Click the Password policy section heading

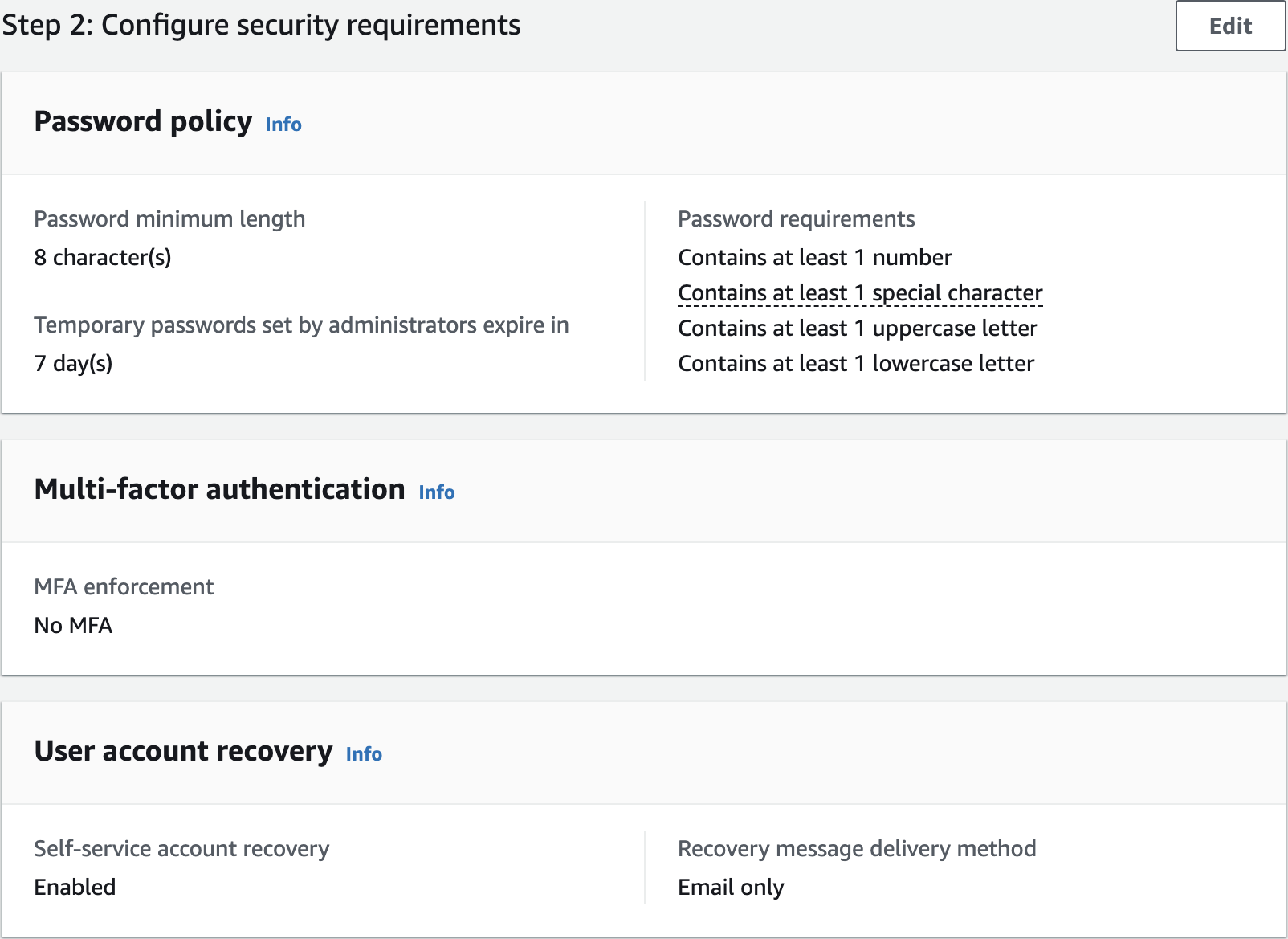point(143,121)
